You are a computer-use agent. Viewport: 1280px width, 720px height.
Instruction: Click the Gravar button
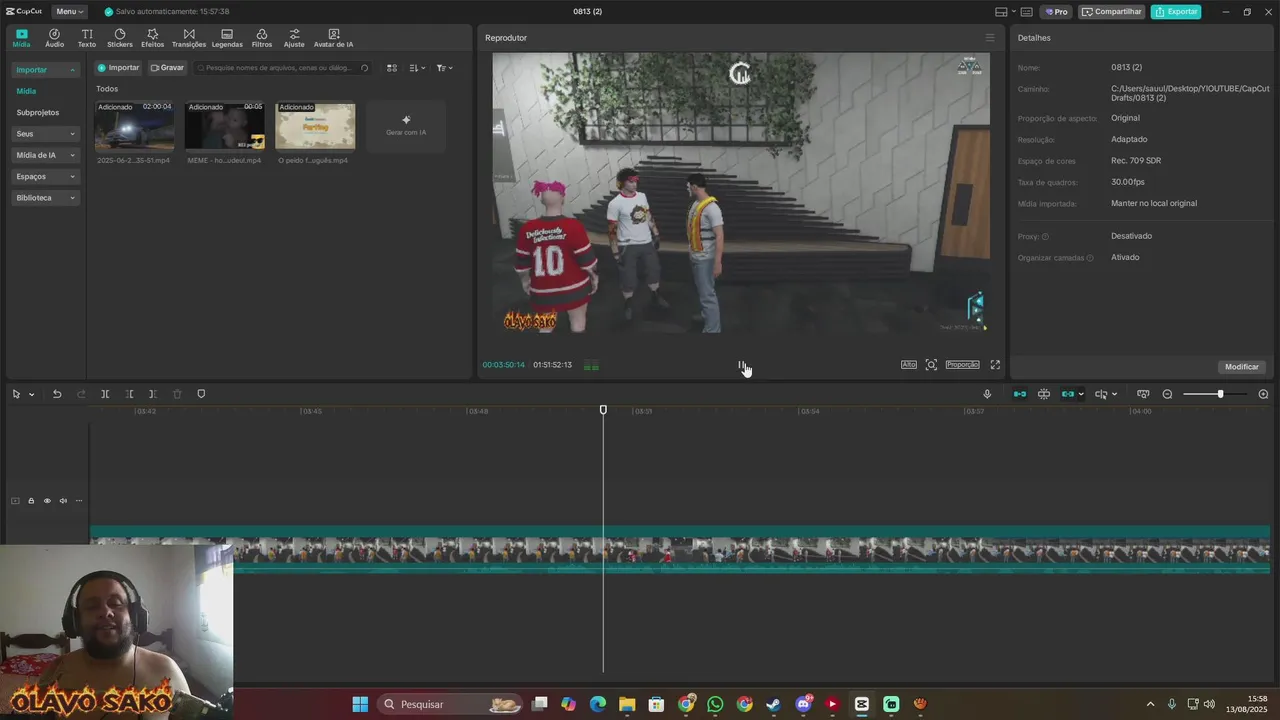[167, 68]
